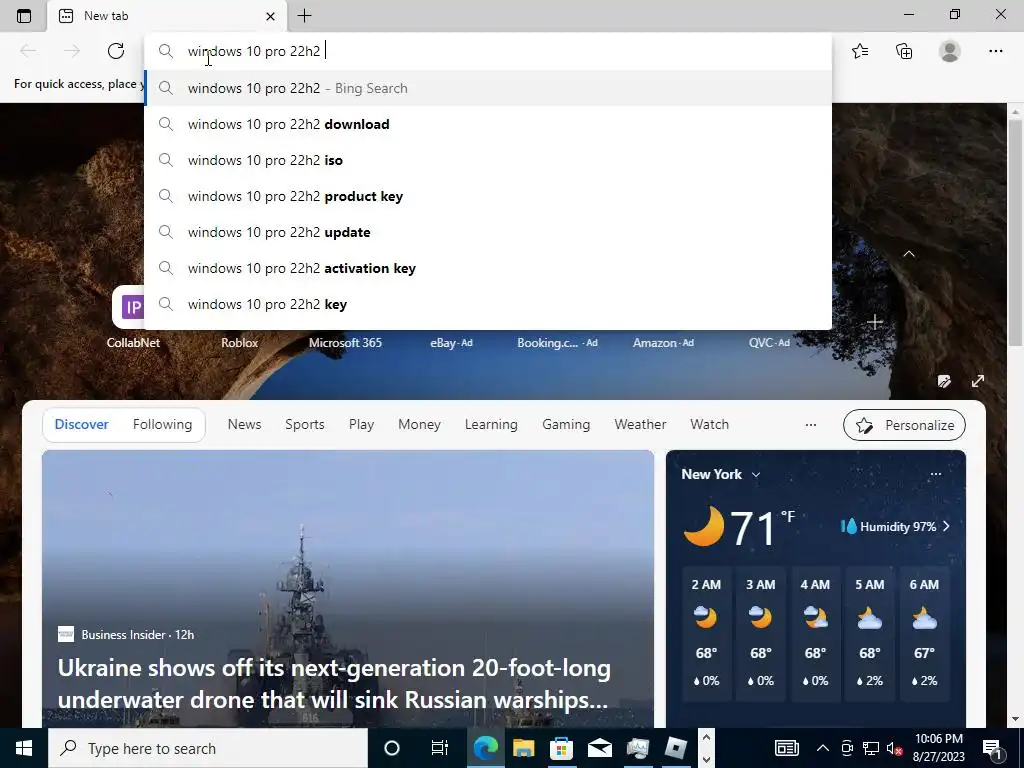Click the taskbar search box
This screenshot has height=768, width=1024.
(x=208, y=748)
